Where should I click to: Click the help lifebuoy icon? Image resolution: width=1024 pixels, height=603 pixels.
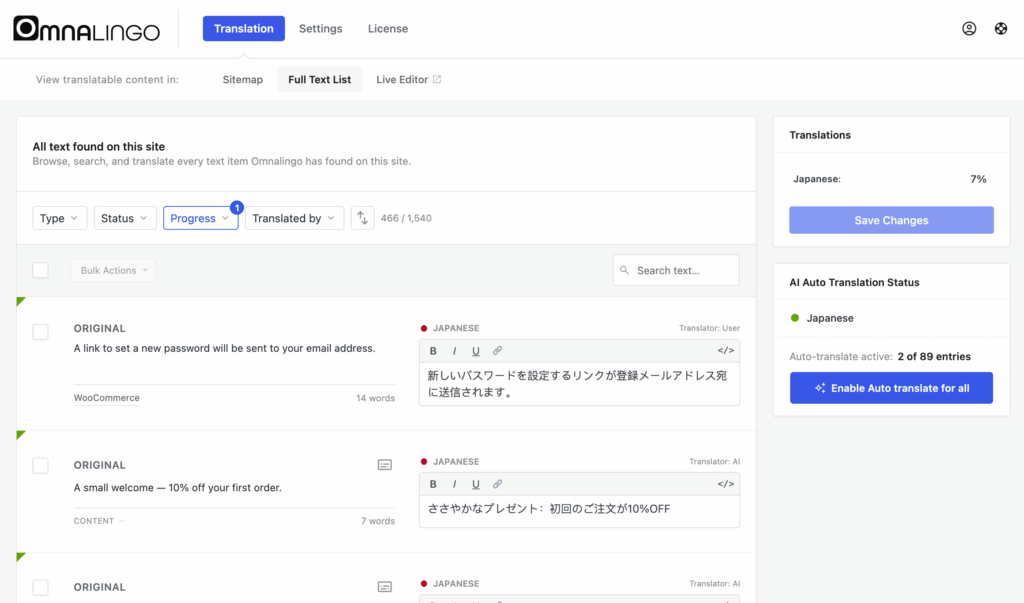coord(1000,29)
